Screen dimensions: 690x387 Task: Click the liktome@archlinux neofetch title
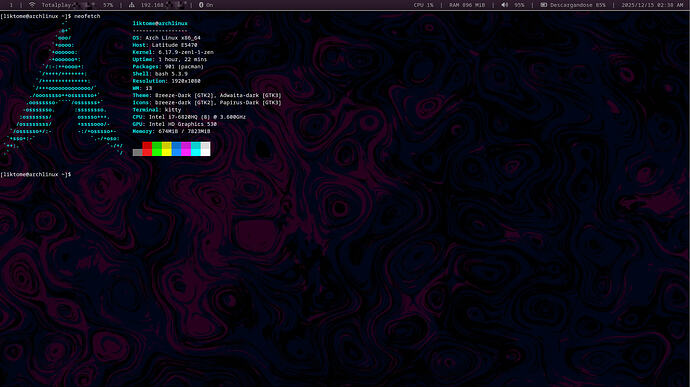tap(160, 23)
